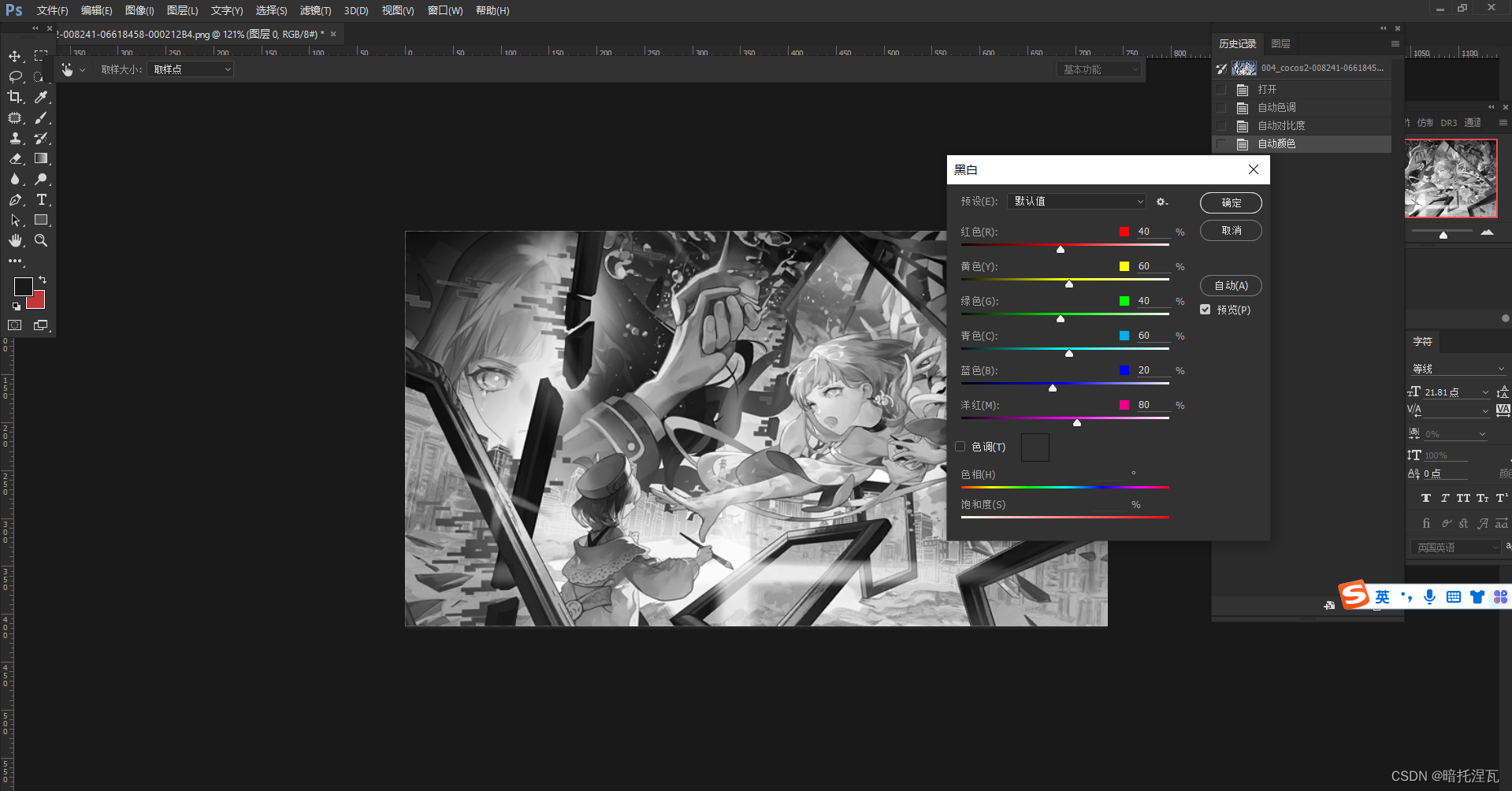This screenshot has height=791, width=1512.
Task: Select the Eraser tool
Action: (15, 158)
